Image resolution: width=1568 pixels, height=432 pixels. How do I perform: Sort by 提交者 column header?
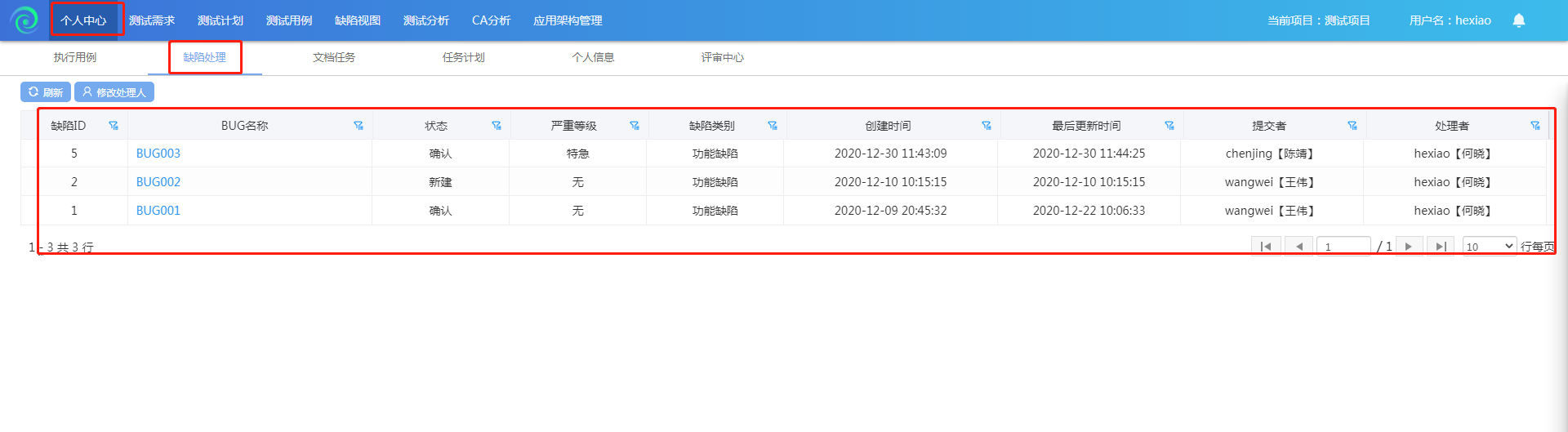[1269, 126]
